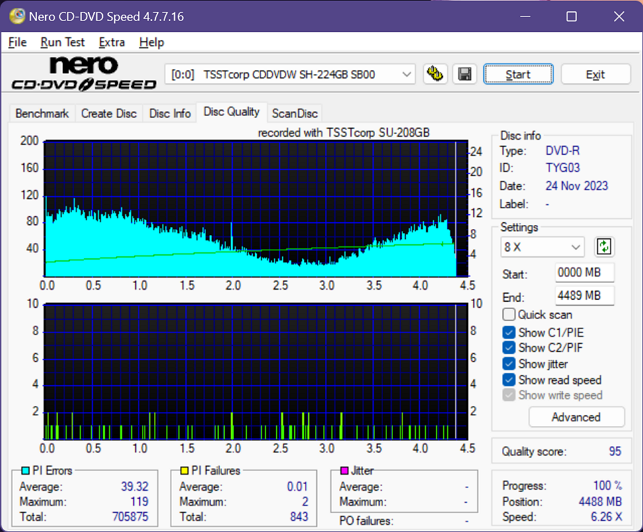Open the File menu
Image resolution: width=643 pixels, height=532 pixels.
tap(17, 42)
